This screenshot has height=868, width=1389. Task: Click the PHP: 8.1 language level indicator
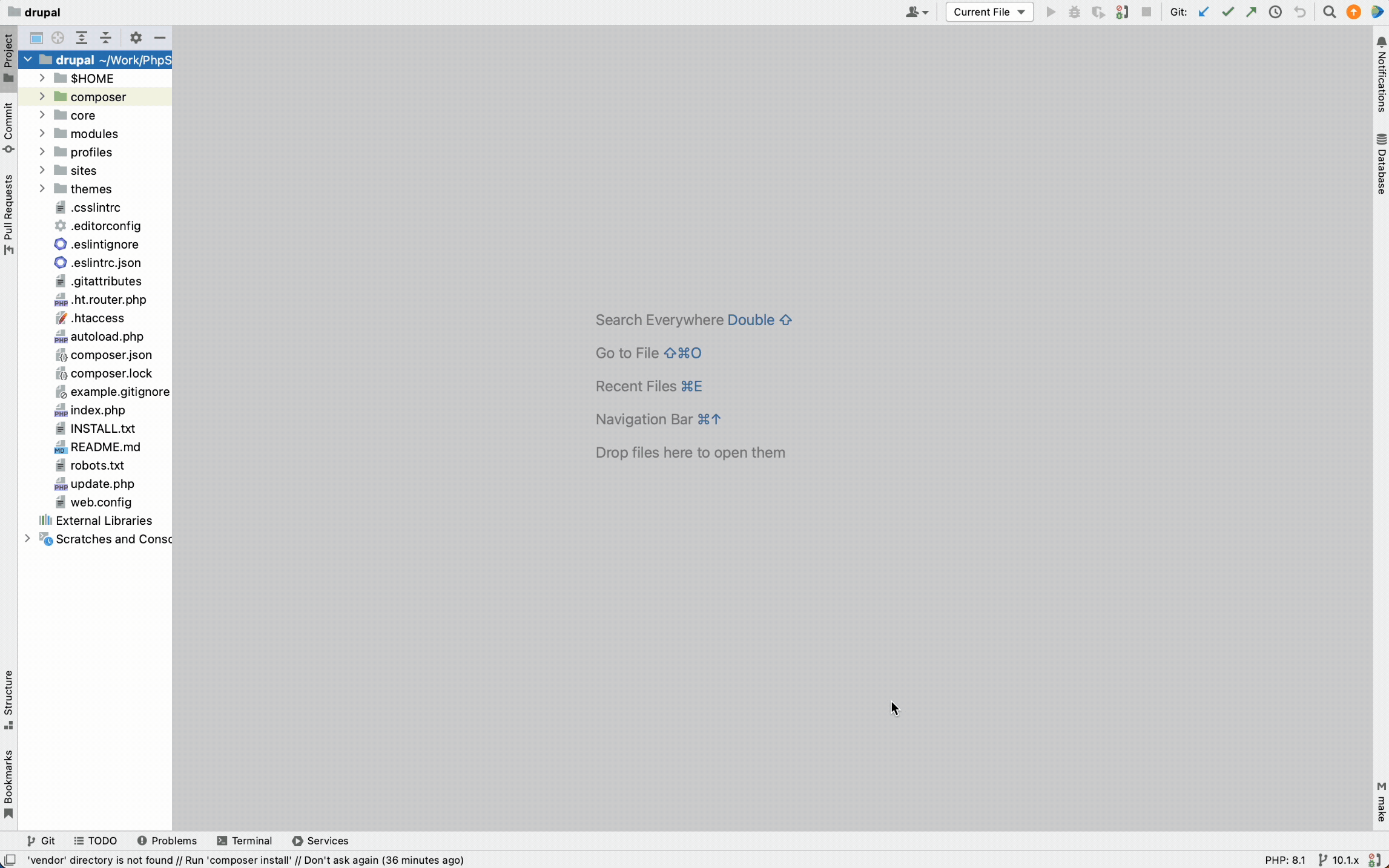coord(1284,860)
